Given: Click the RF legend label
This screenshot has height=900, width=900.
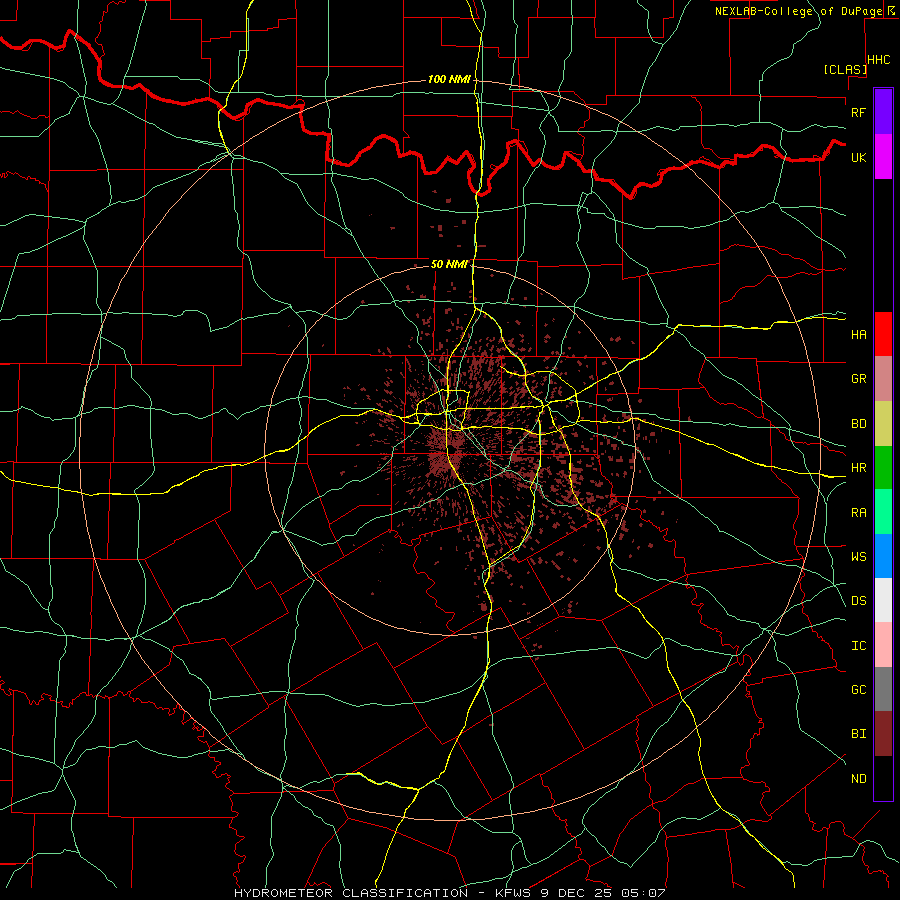Looking at the screenshot, I should pyautogui.click(x=858, y=112).
